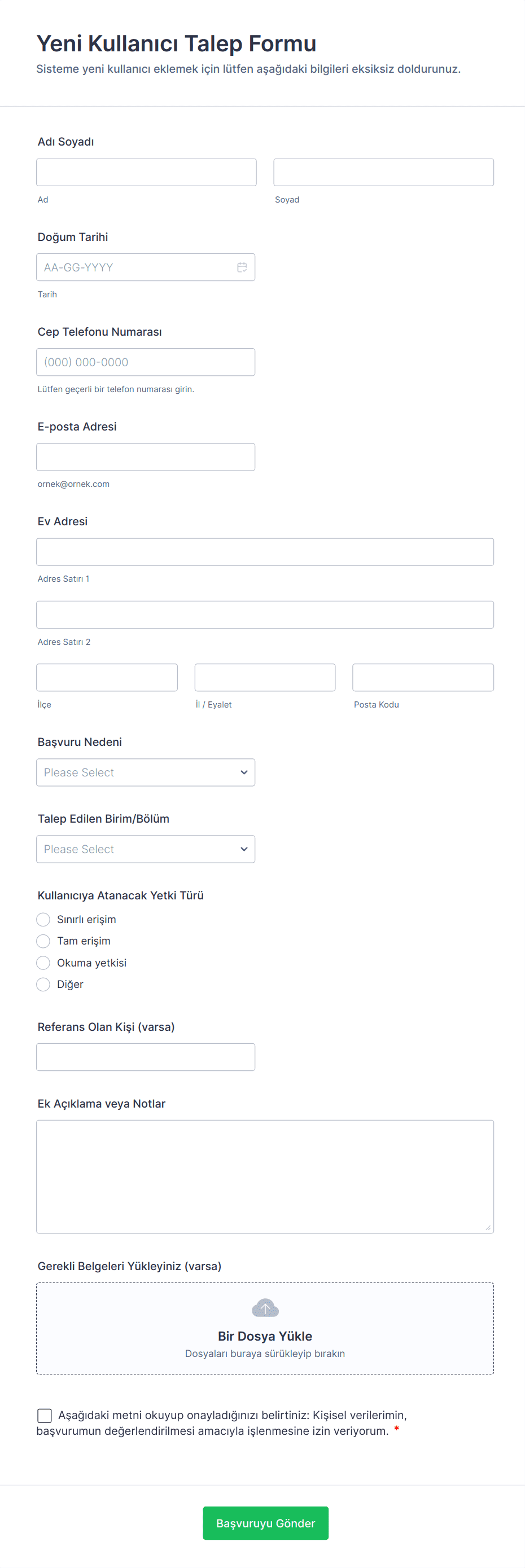This screenshot has height=1568, width=525.
Task: Focus the E-posta Adresi input
Action: [146, 457]
